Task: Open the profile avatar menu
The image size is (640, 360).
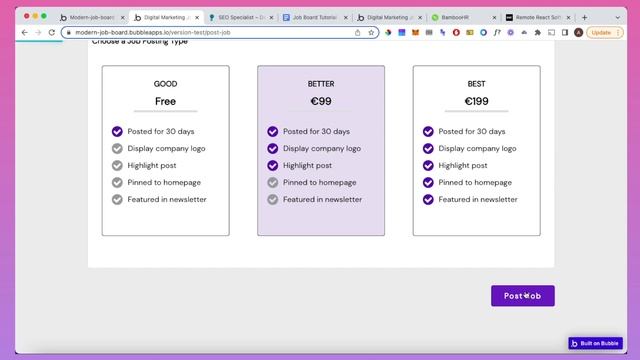Action: point(578,32)
